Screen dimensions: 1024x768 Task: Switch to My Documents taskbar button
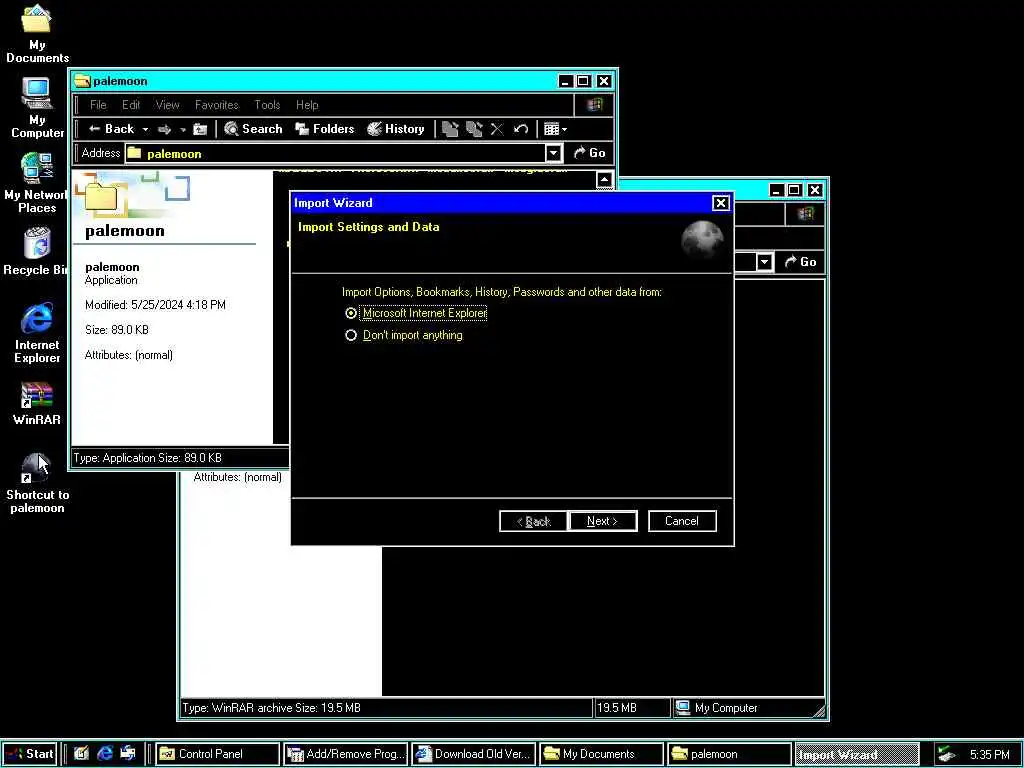(x=602, y=754)
